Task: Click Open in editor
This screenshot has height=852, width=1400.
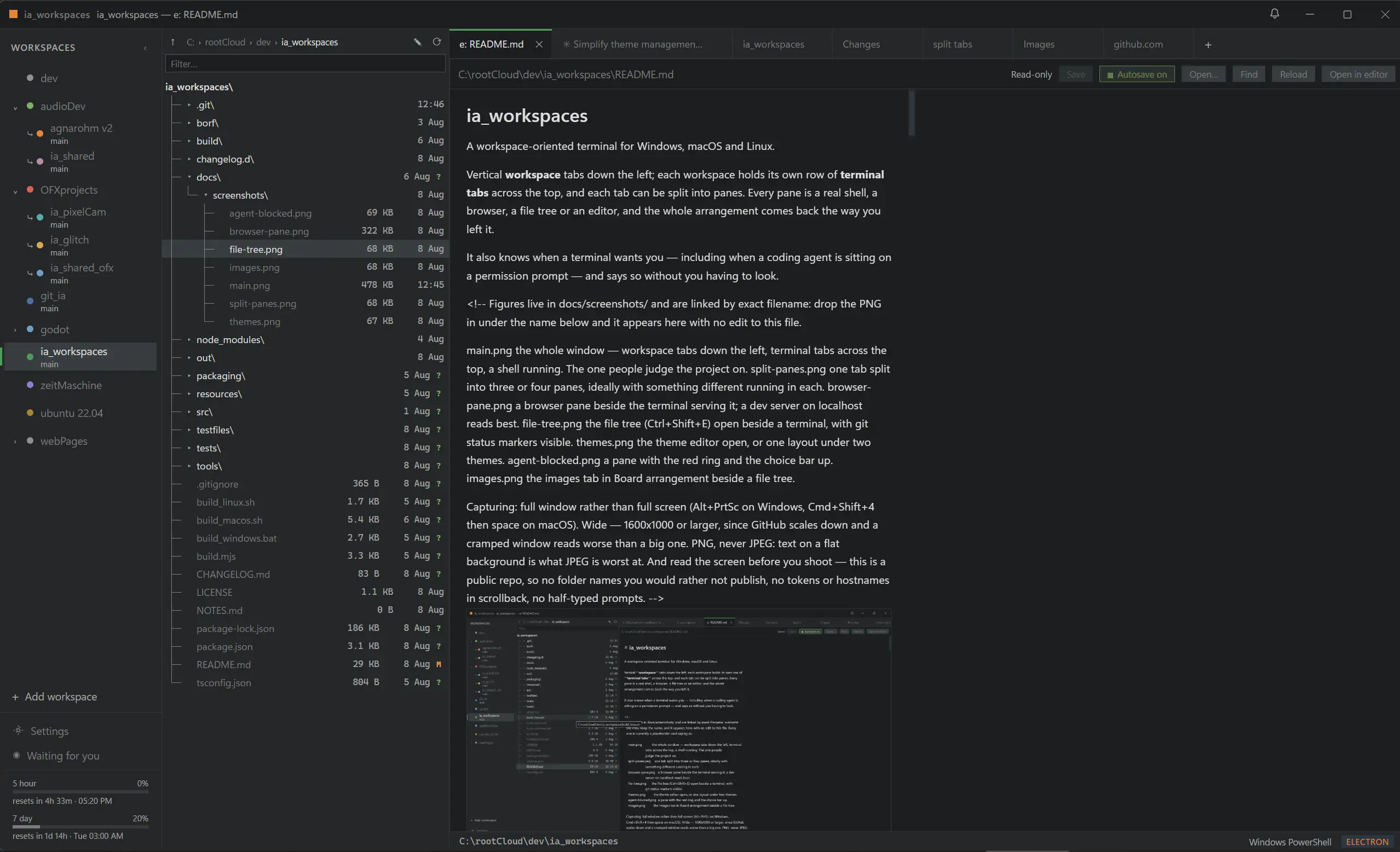Action: [1358, 74]
